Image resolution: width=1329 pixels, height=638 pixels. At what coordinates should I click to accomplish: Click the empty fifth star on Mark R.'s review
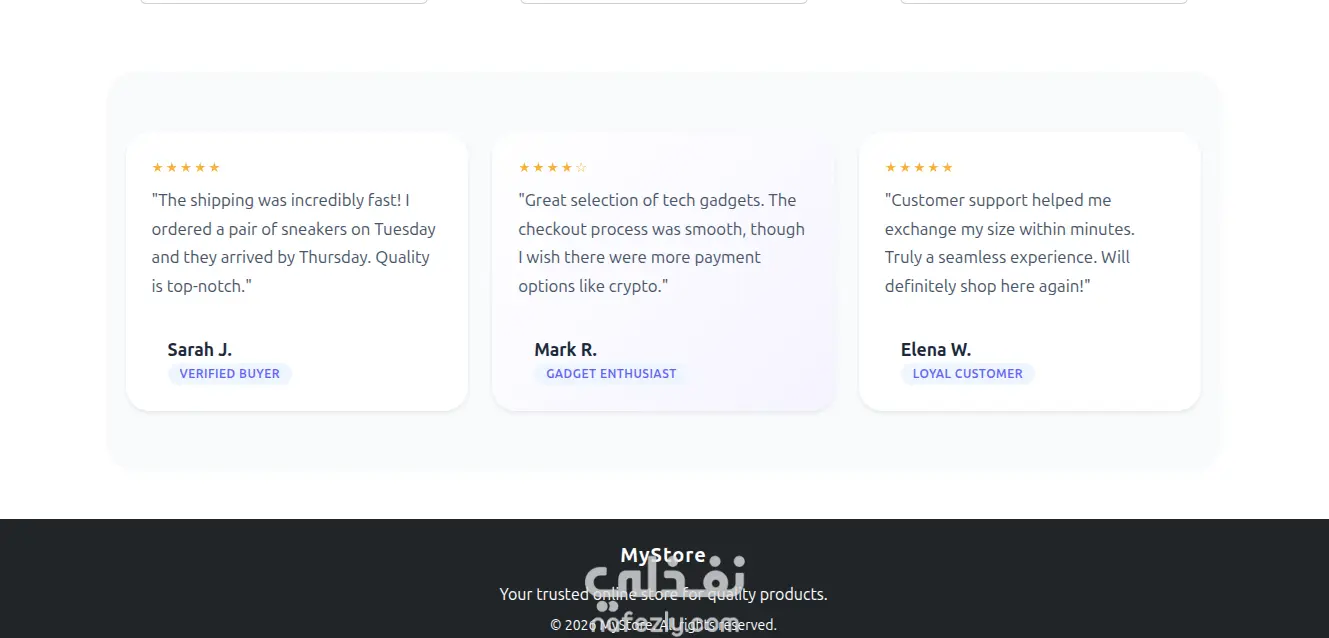[581, 168]
